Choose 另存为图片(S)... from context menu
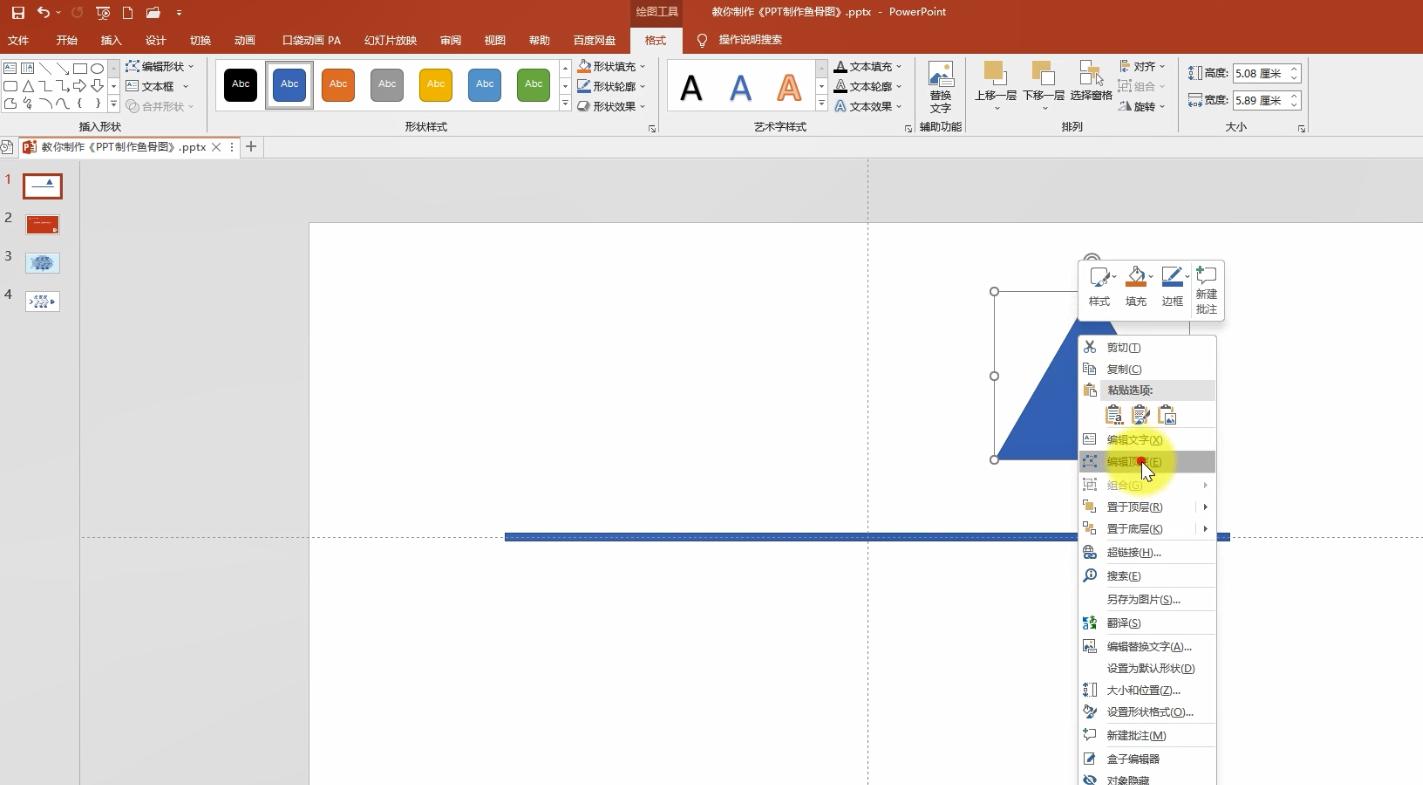 tap(1147, 599)
